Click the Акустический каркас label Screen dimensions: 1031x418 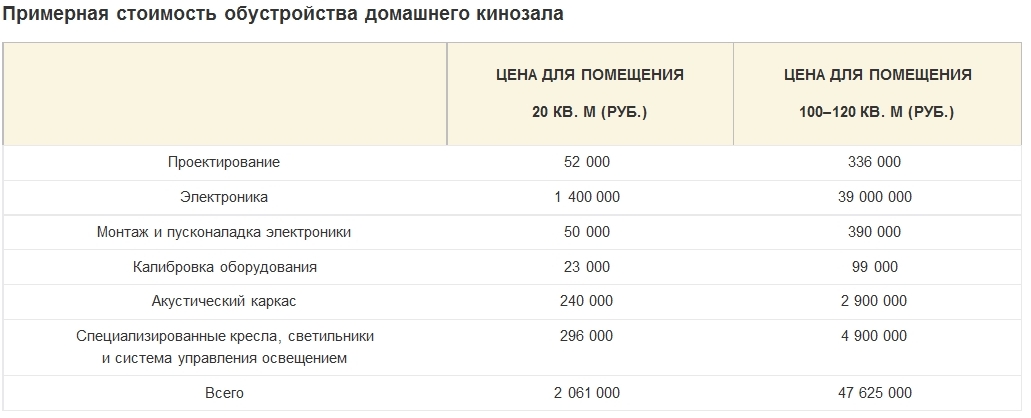tap(224, 301)
